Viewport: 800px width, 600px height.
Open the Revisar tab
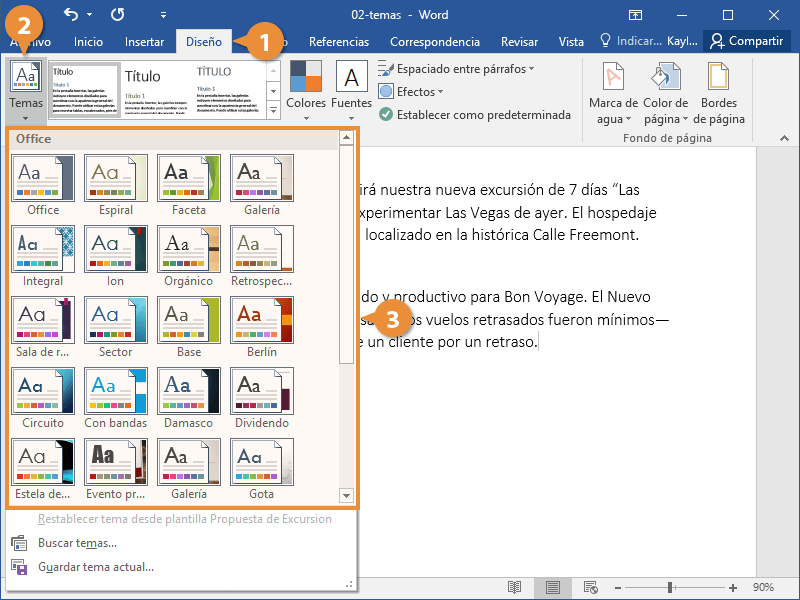pos(519,41)
